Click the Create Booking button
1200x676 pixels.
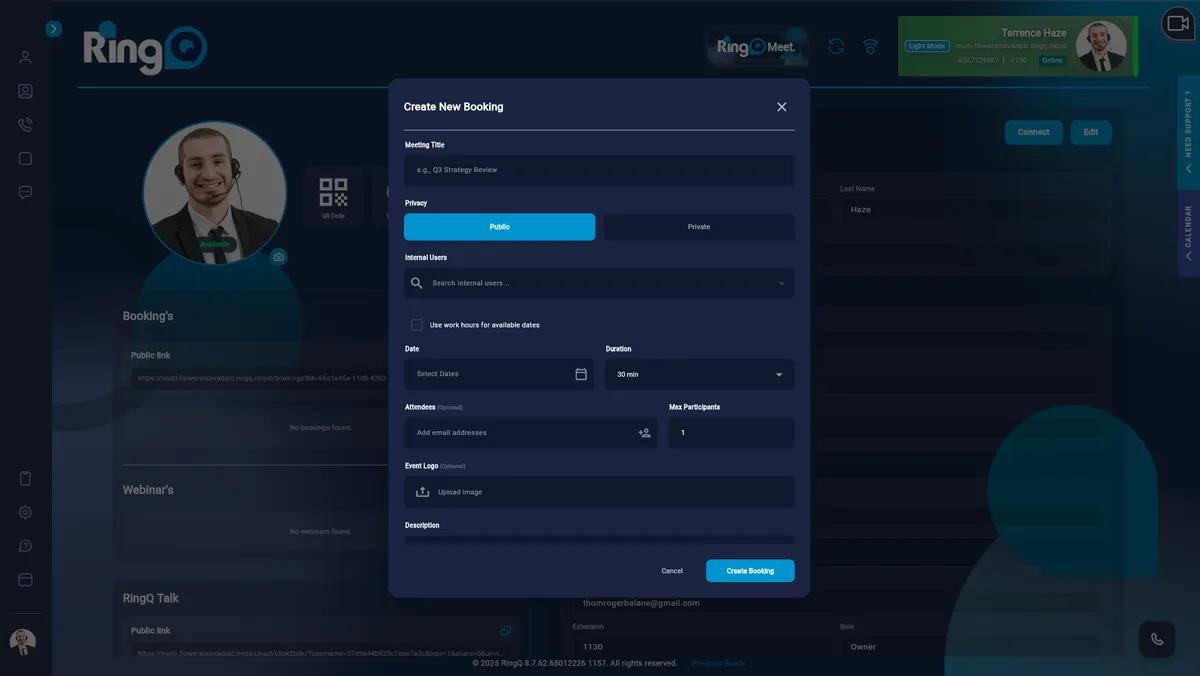click(x=750, y=571)
